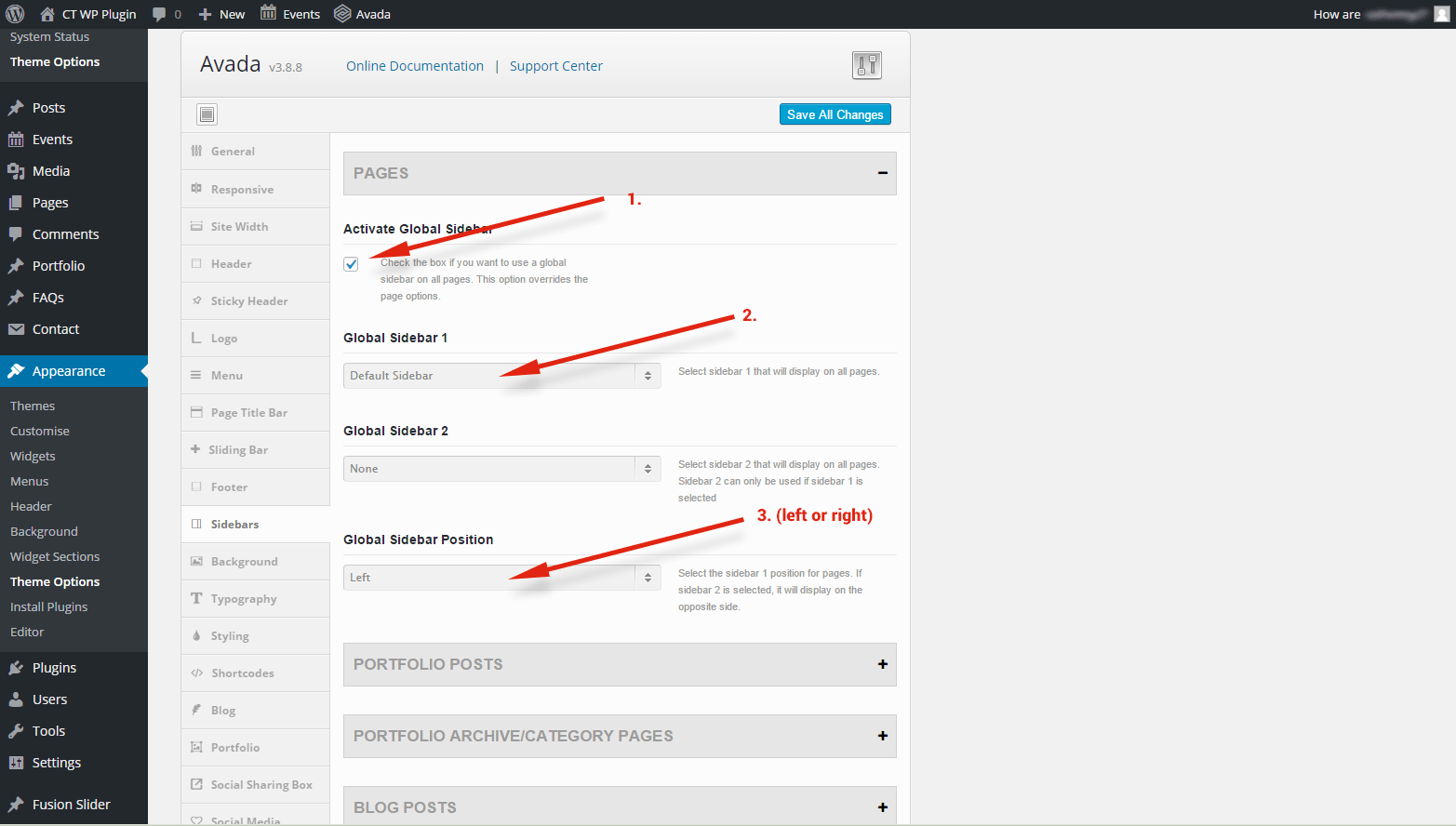Uncheck the Activate Global Sidebar checkbox
Image resolution: width=1456 pixels, height=826 pixels.
point(351,264)
